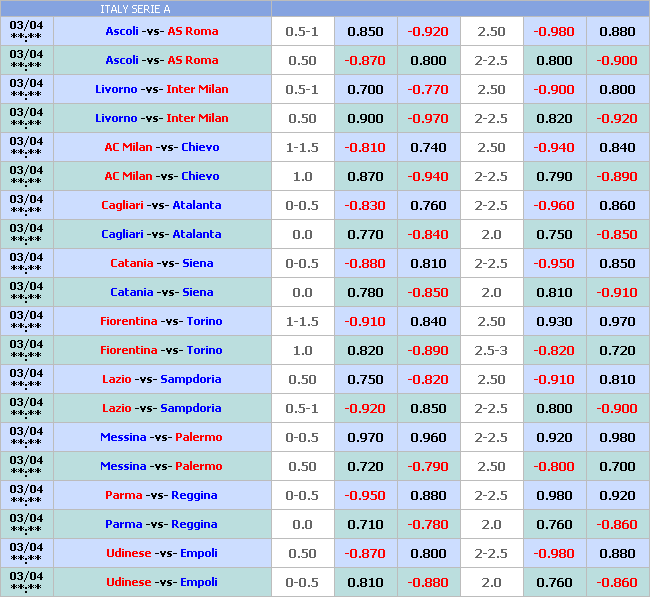Select -0.950 odds for Parma vs Reggina

pyautogui.click(x=365, y=495)
